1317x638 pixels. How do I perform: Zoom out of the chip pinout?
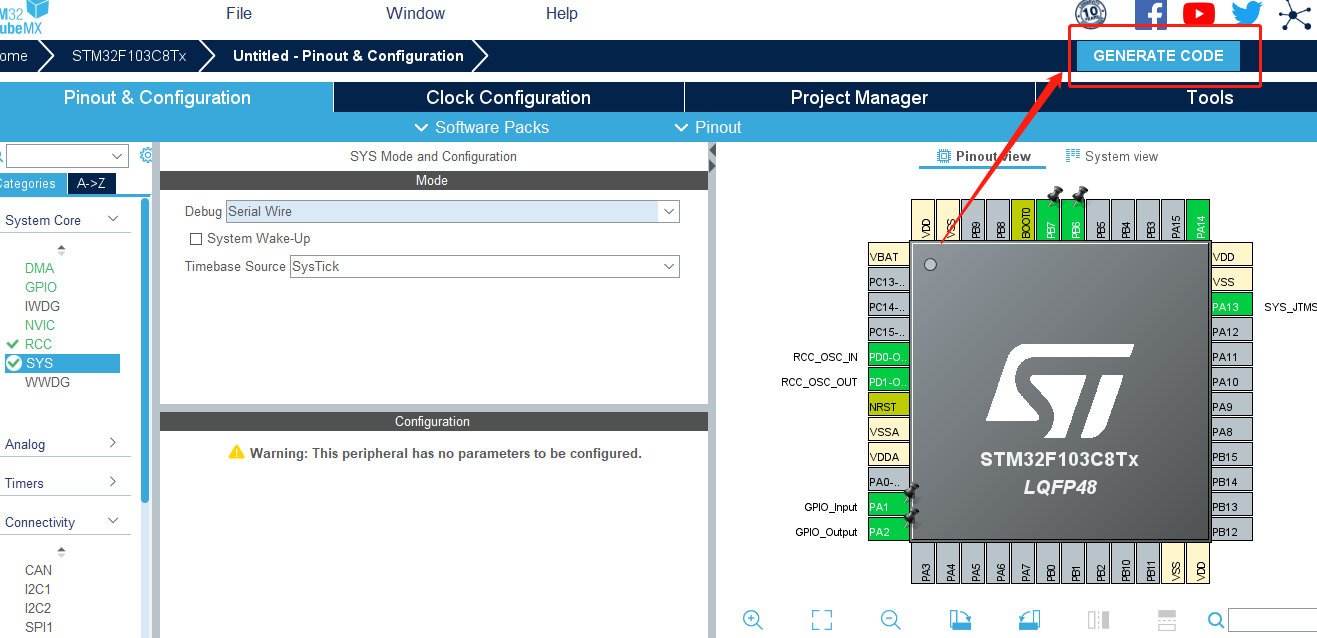891,620
